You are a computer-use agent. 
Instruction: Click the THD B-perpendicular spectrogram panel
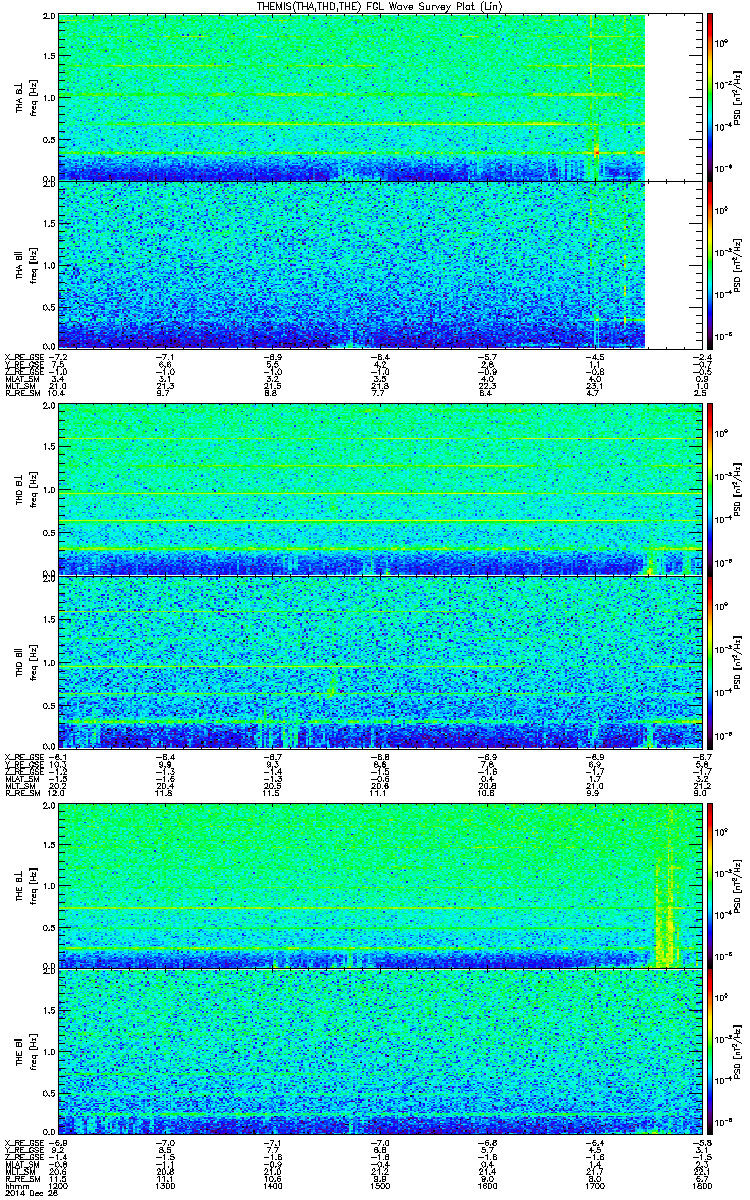[380, 490]
